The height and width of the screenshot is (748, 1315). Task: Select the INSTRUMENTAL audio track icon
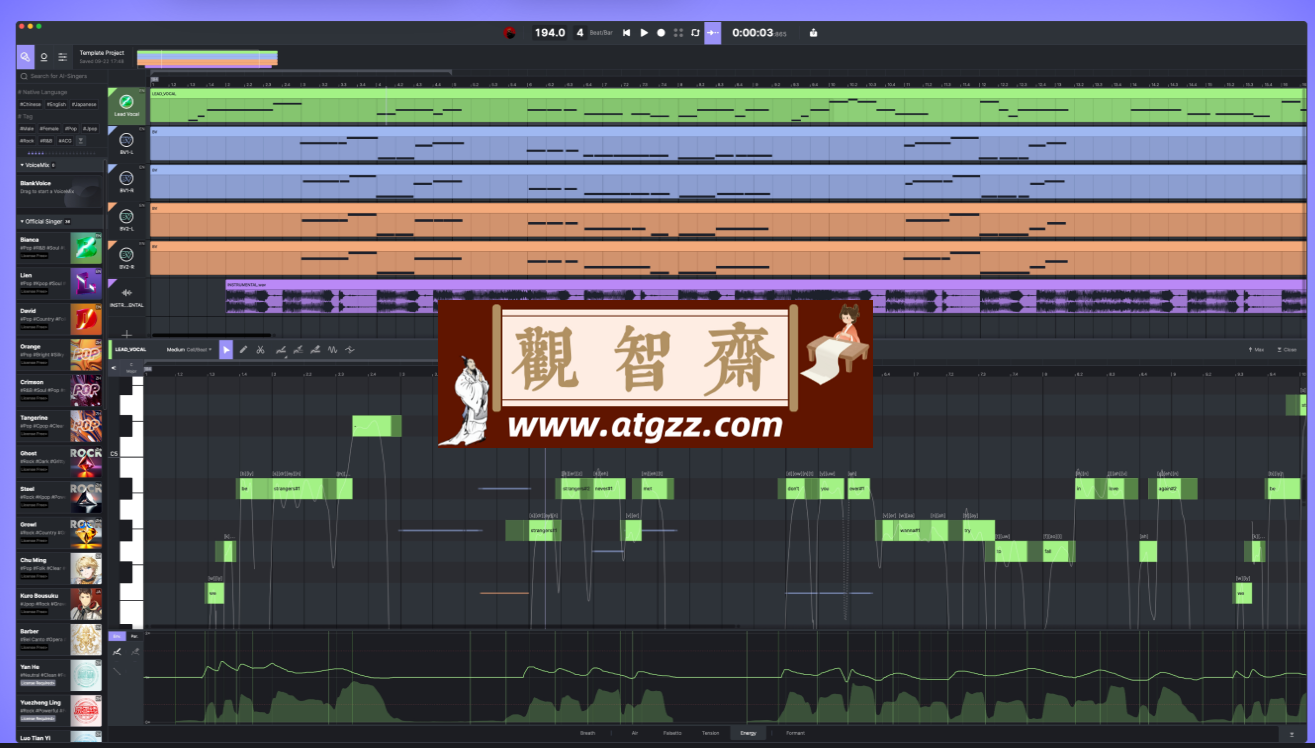click(x=127, y=293)
